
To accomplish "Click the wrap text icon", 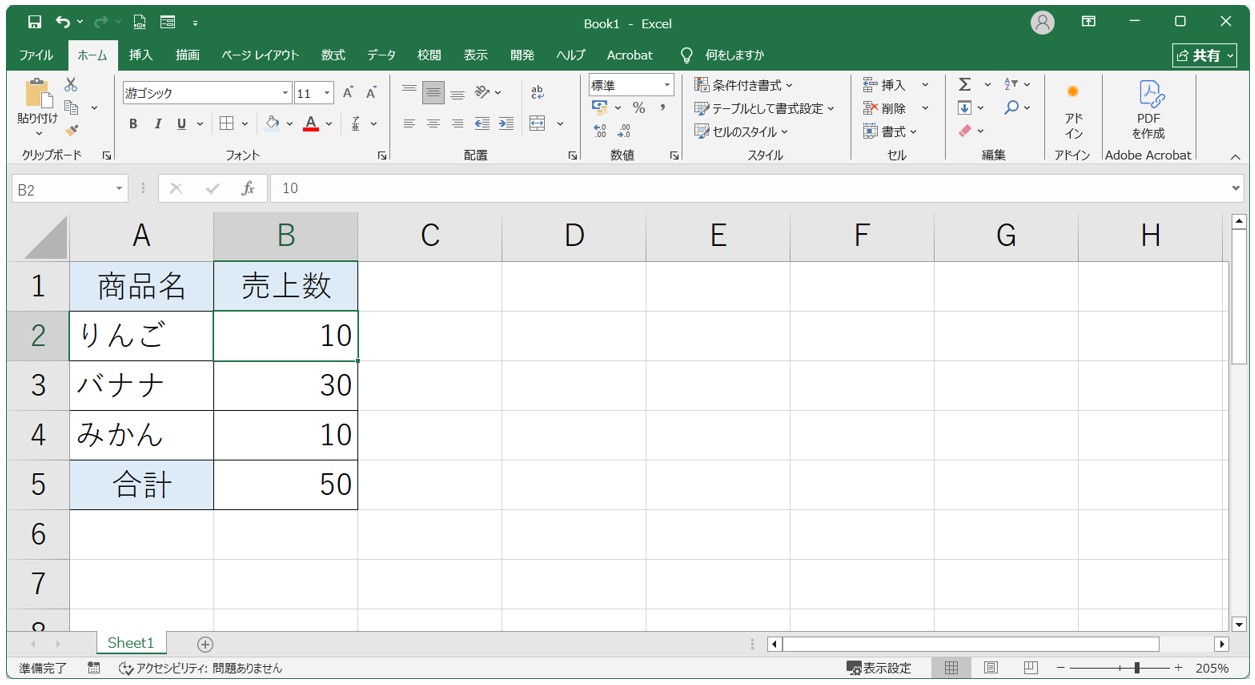I will click(x=537, y=93).
